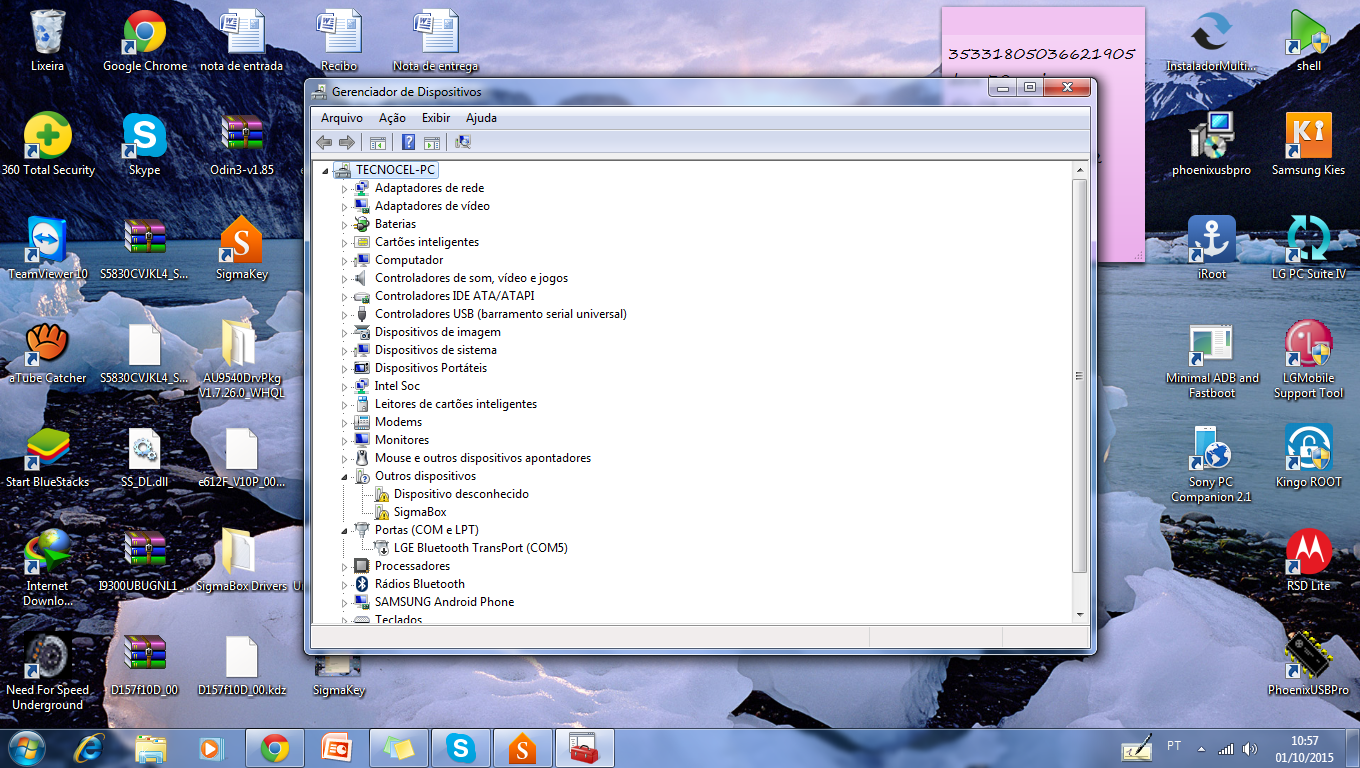1360x768 pixels.
Task: Toggle the show/hide action pane toolbar icon
Action: (432, 142)
